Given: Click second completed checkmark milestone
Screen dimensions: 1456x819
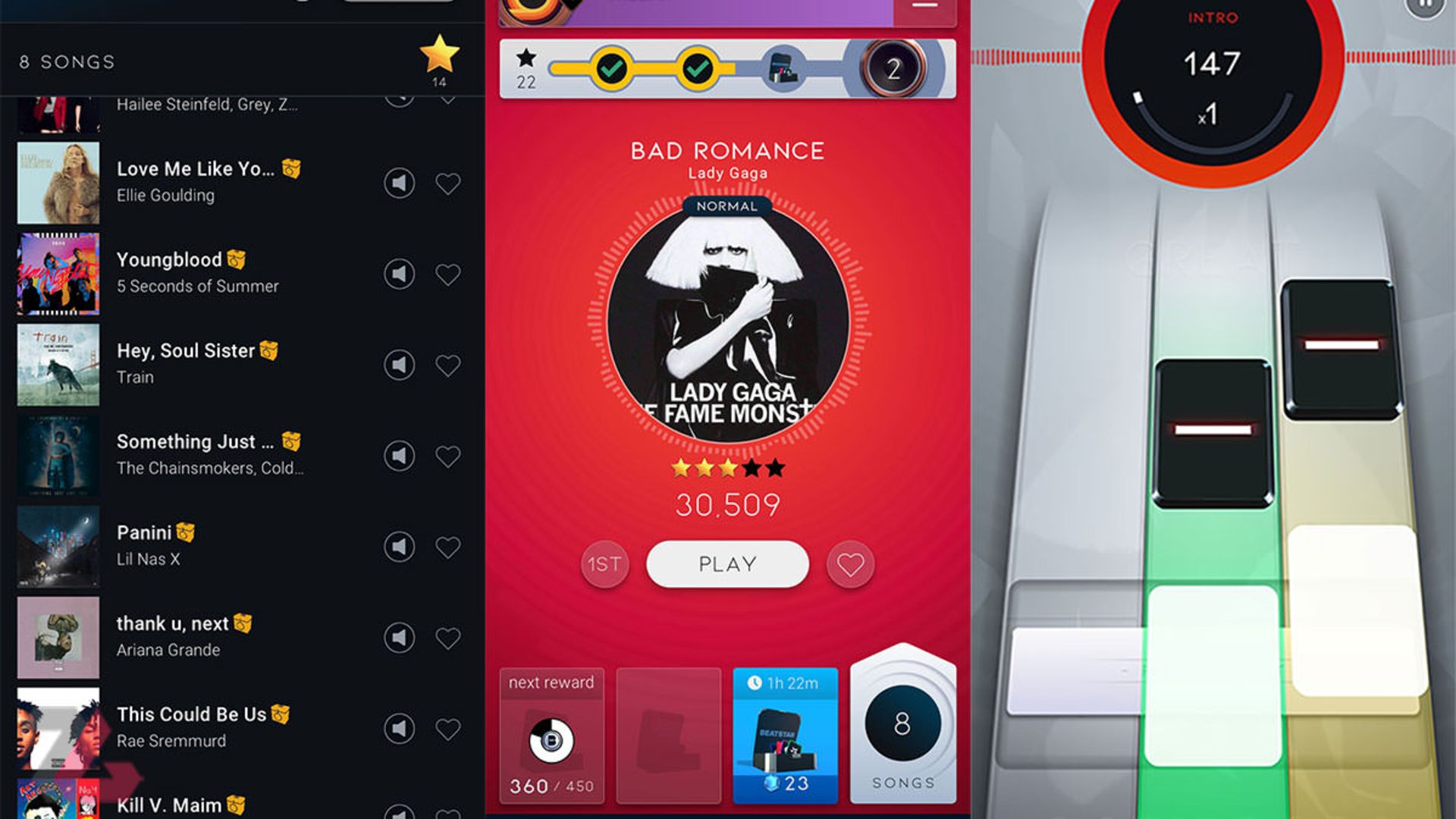Looking at the screenshot, I should 698,69.
